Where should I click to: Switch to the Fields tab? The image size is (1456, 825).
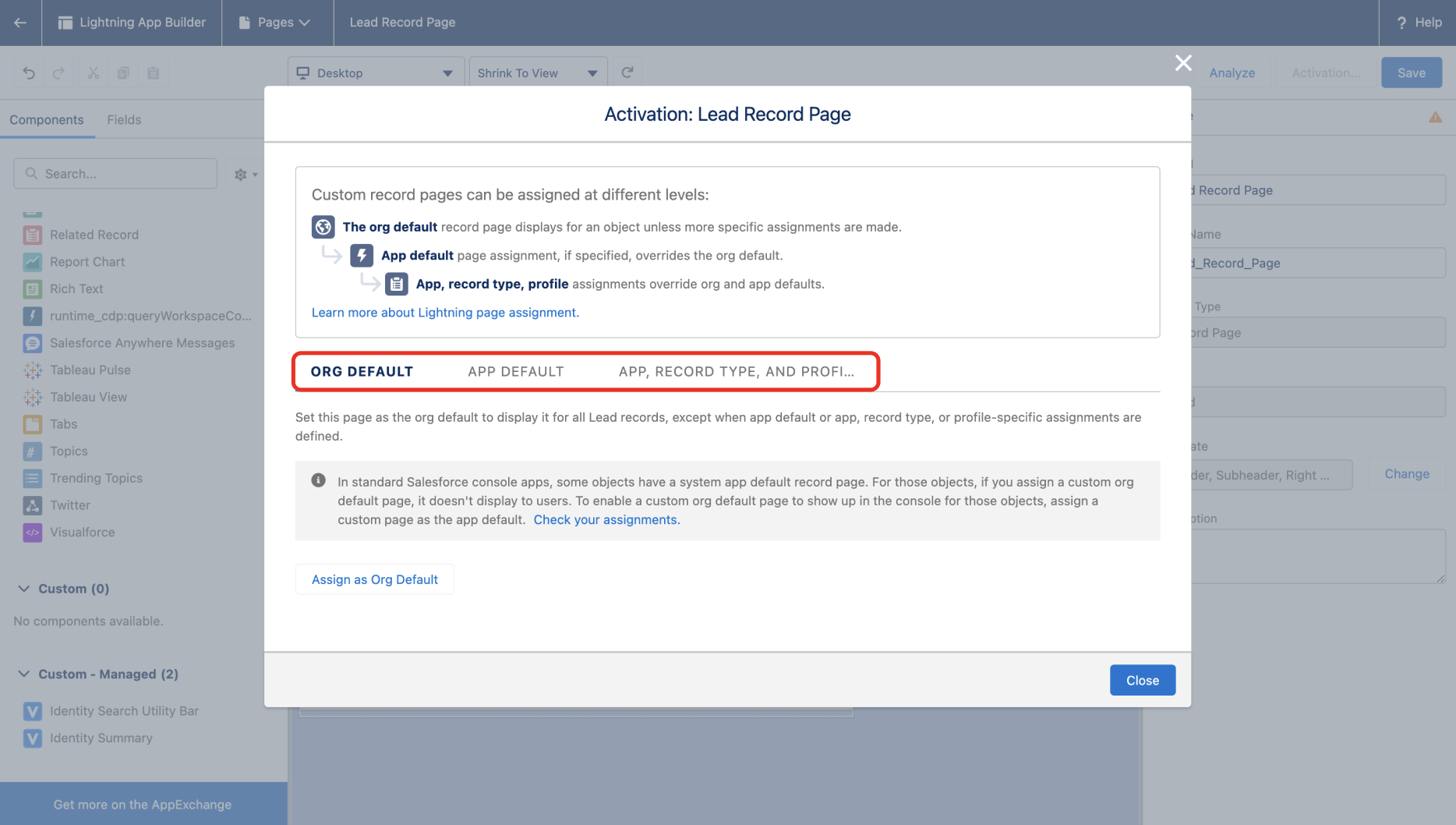pos(124,119)
